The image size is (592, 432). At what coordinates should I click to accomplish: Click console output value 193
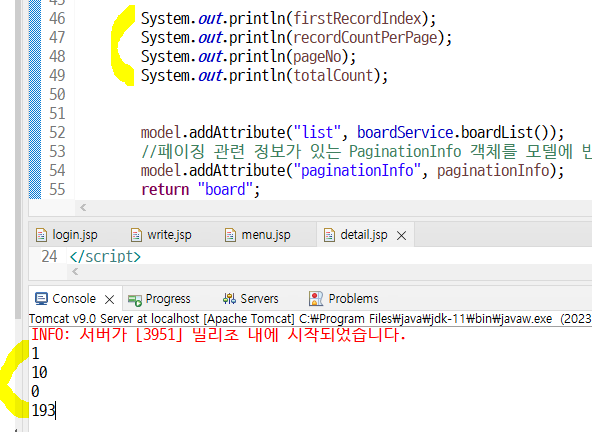[43, 410]
